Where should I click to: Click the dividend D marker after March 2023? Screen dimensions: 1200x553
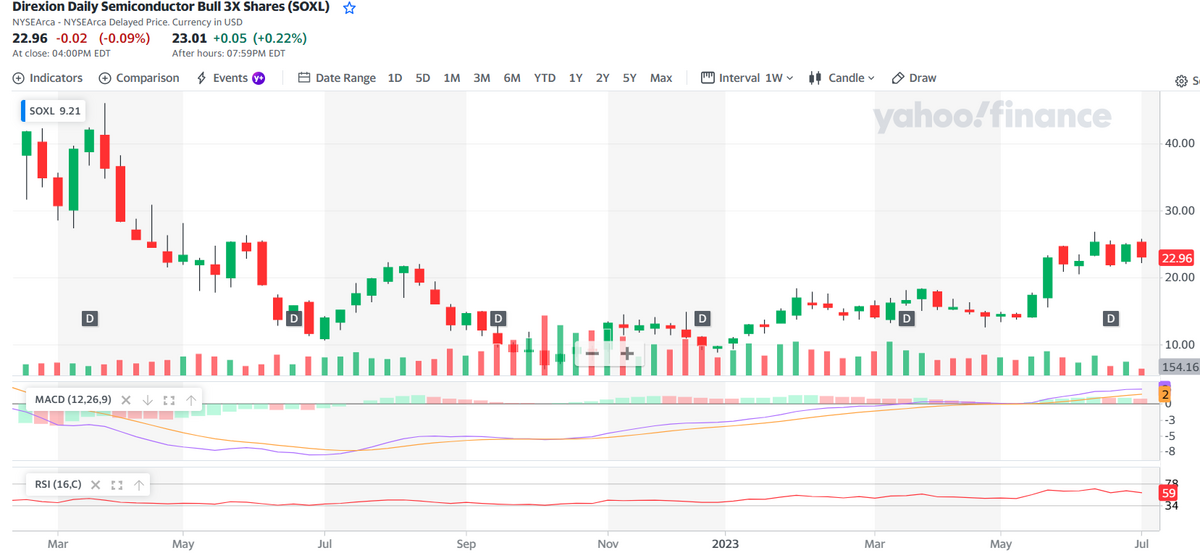click(x=906, y=318)
